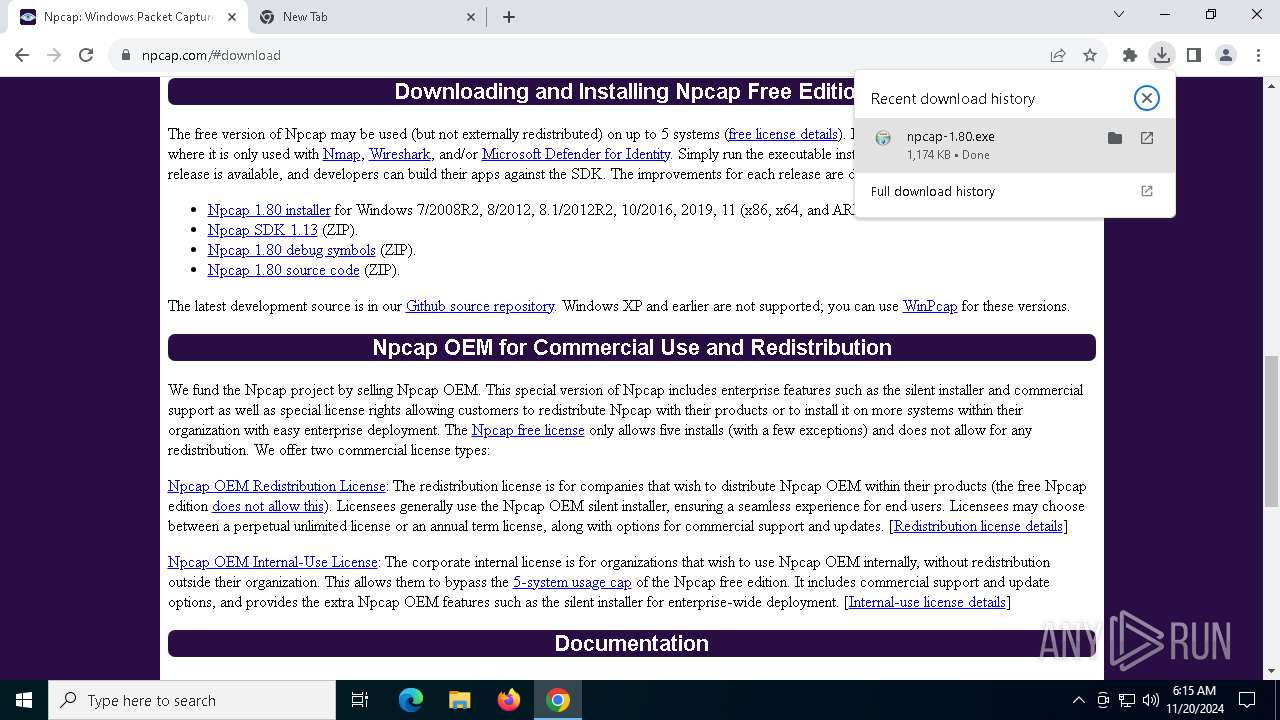The height and width of the screenshot is (720, 1280).
Task: Open Npcap OEM Internal-Use License link
Action: click(273, 562)
